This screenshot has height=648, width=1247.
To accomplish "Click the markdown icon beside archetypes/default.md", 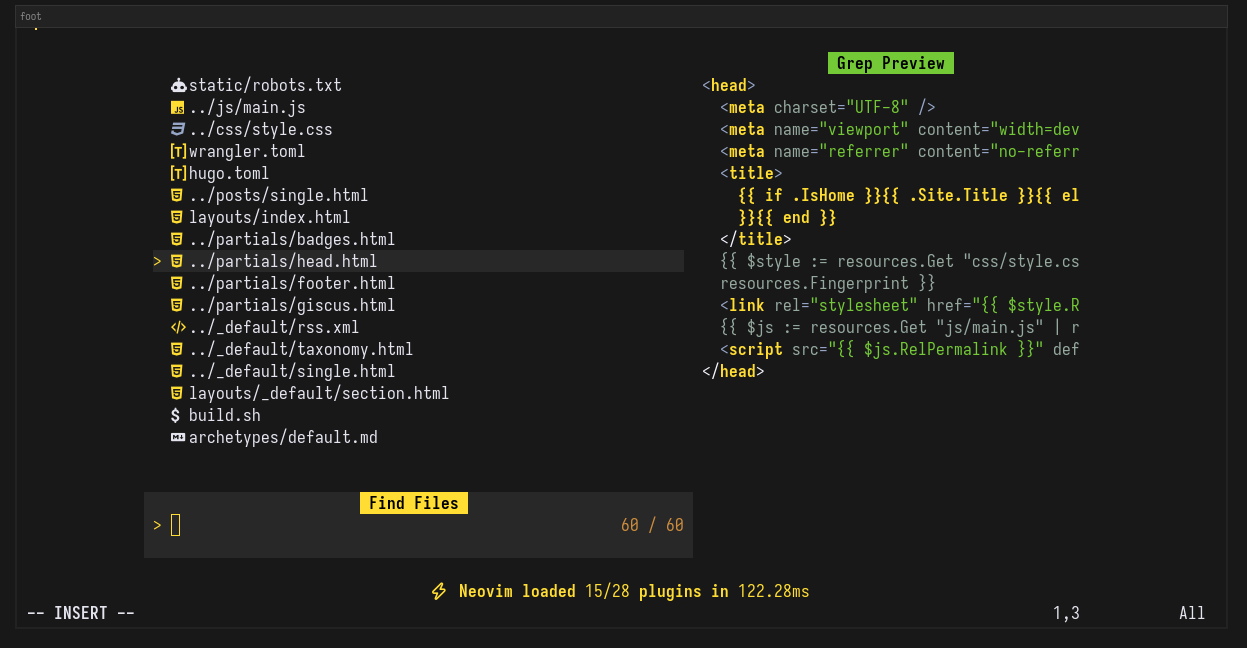I will (x=178, y=438).
